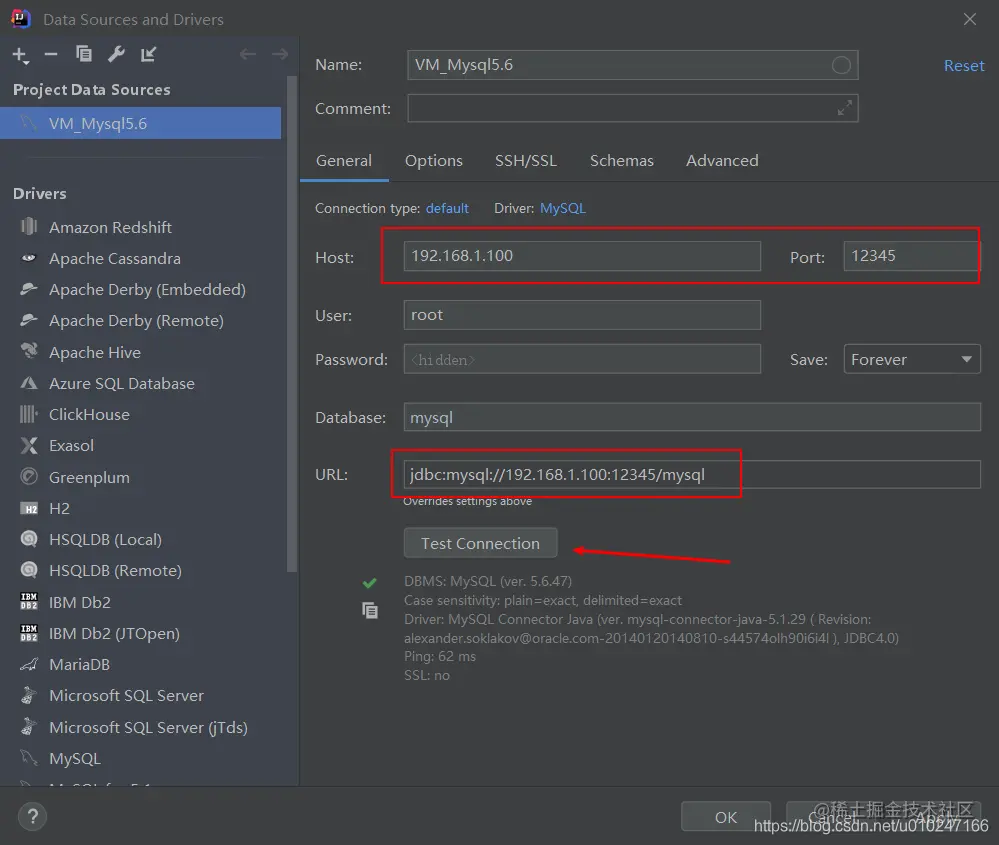The image size is (999, 845).
Task: Click the Test Connection button
Action: (480, 543)
